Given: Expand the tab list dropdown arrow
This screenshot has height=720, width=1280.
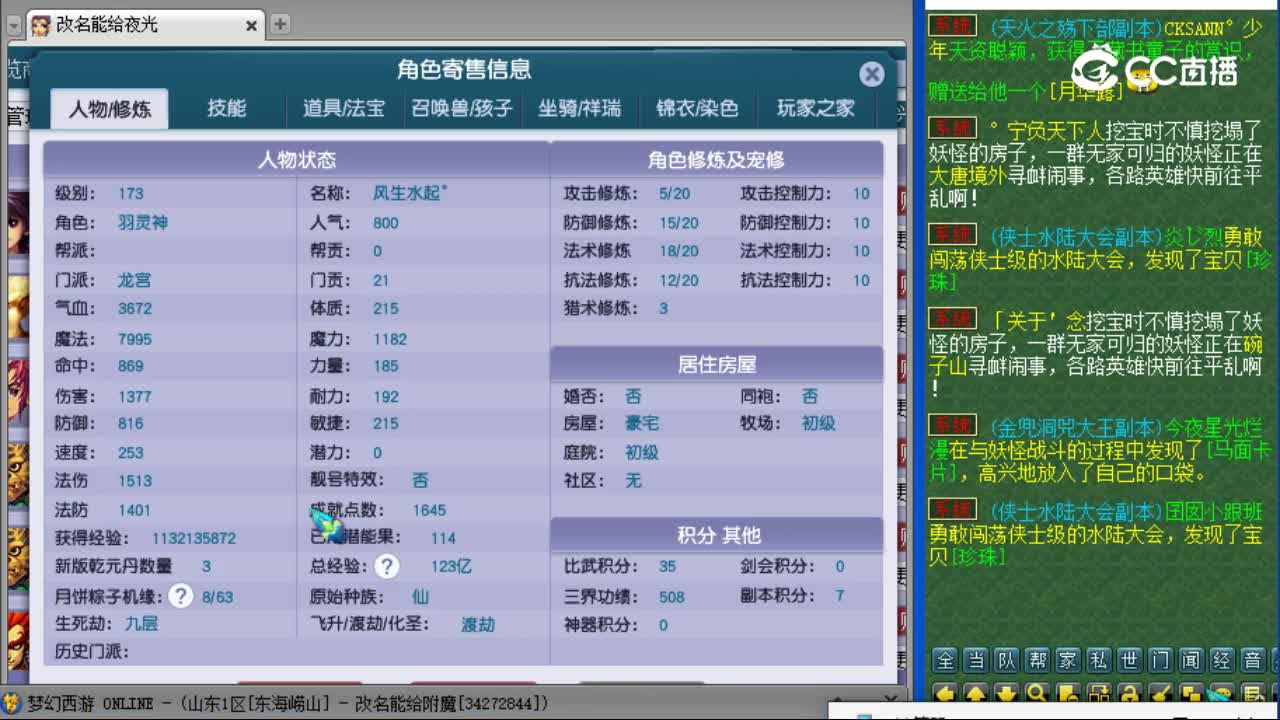Looking at the screenshot, I should [13, 24].
